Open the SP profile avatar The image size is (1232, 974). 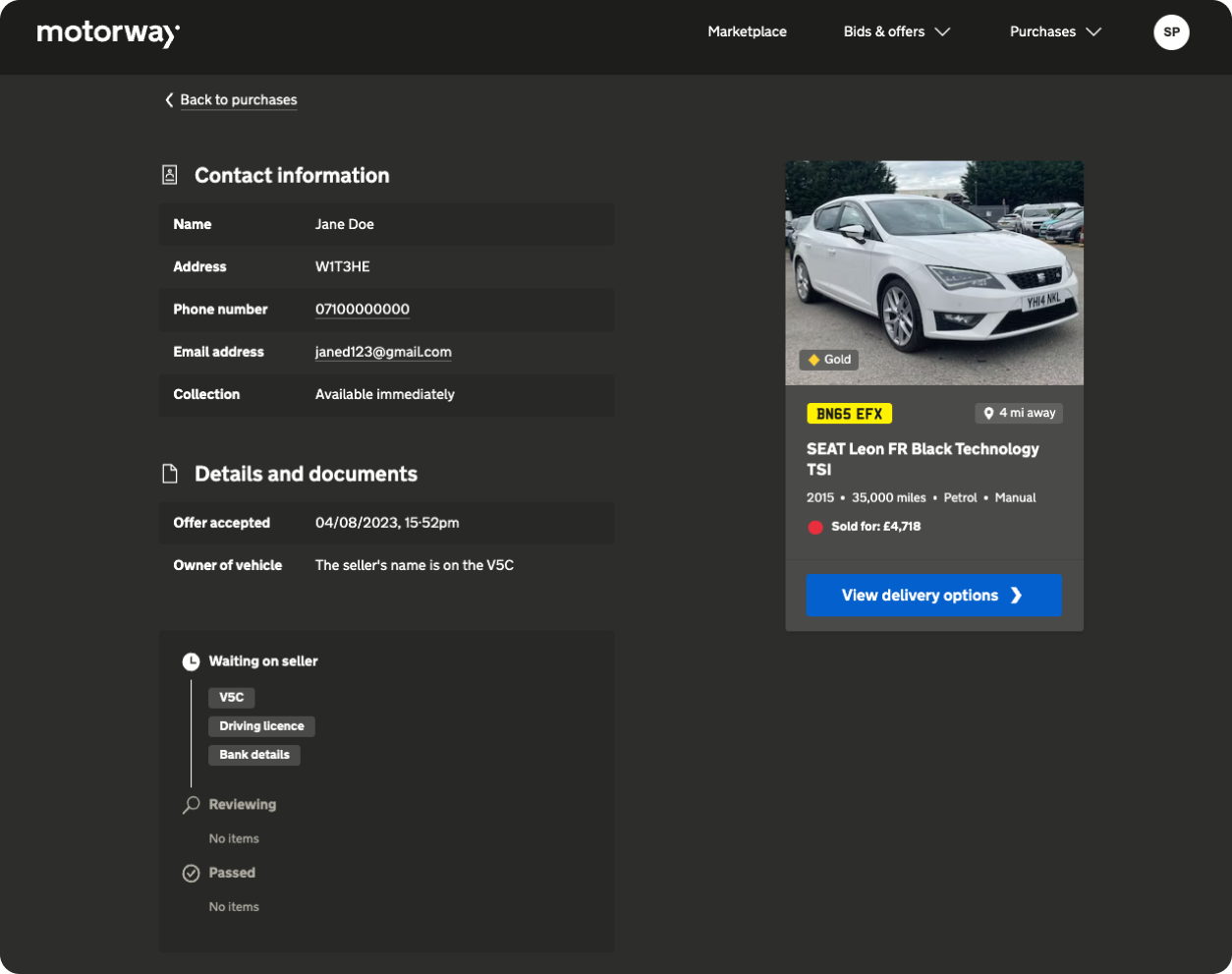click(x=1171, y=31)
